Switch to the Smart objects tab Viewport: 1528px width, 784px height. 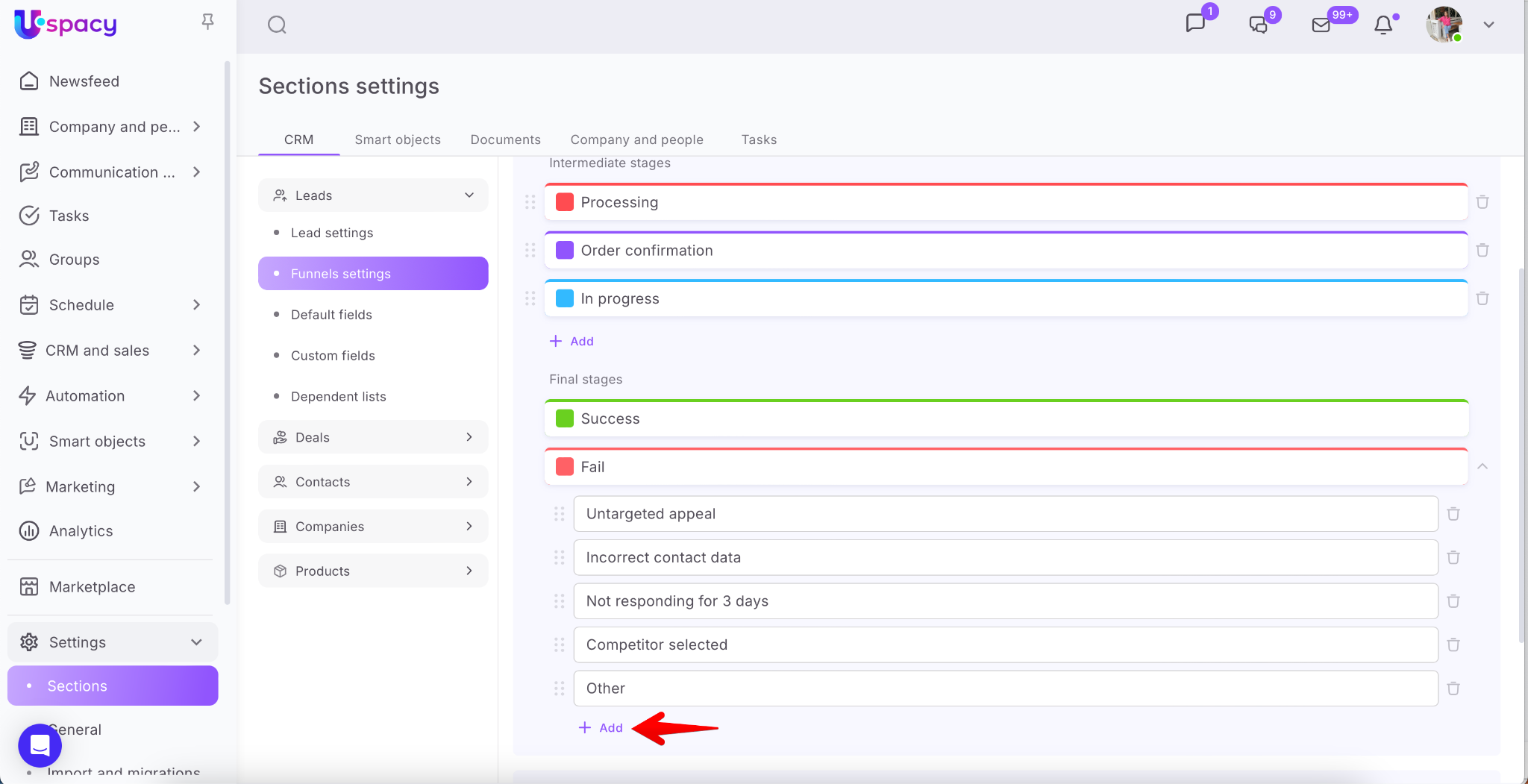pos(397,139)
